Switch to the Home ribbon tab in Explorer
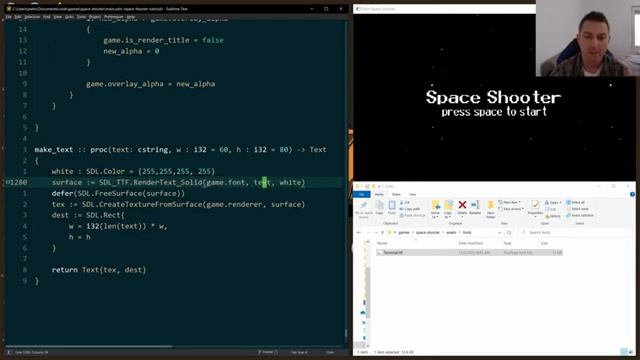Screen dimensions: 640x360 [379, 194]
